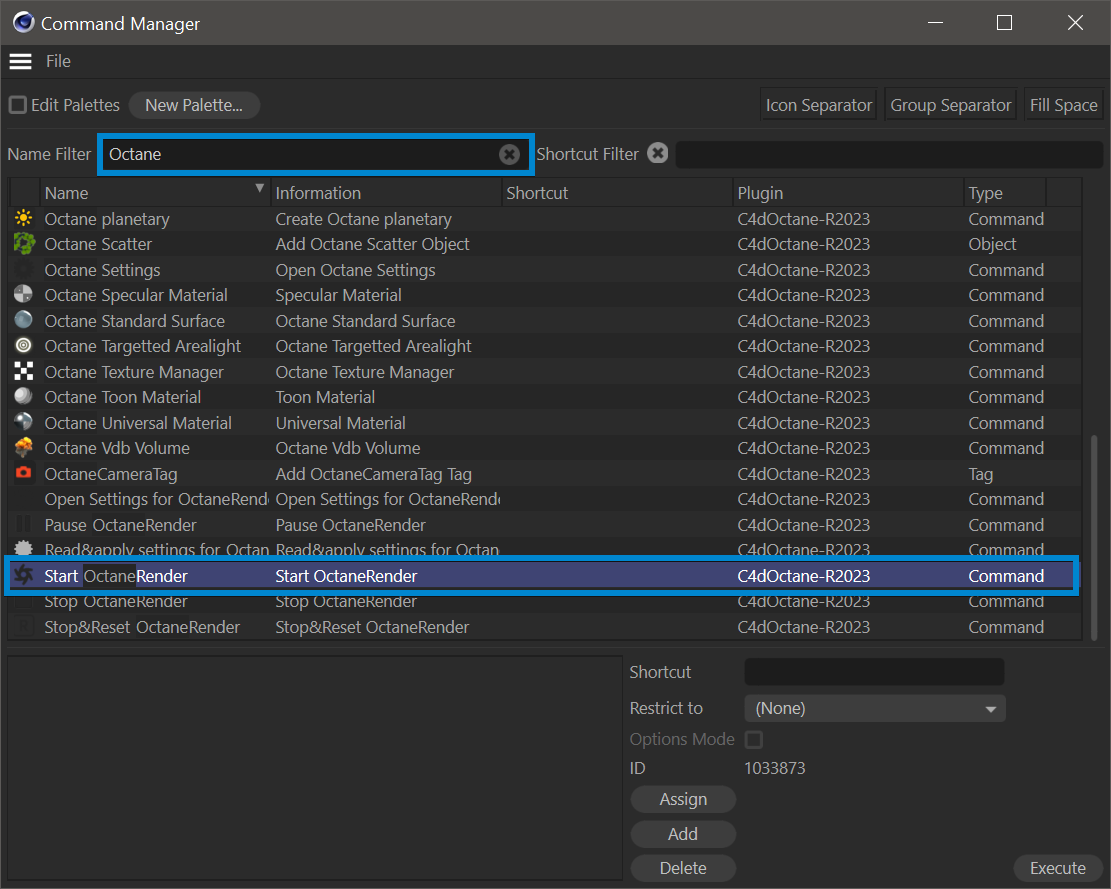Click the Shortcut input field
This screenshot has height=889, width=1111.
(x=874, y=673)
